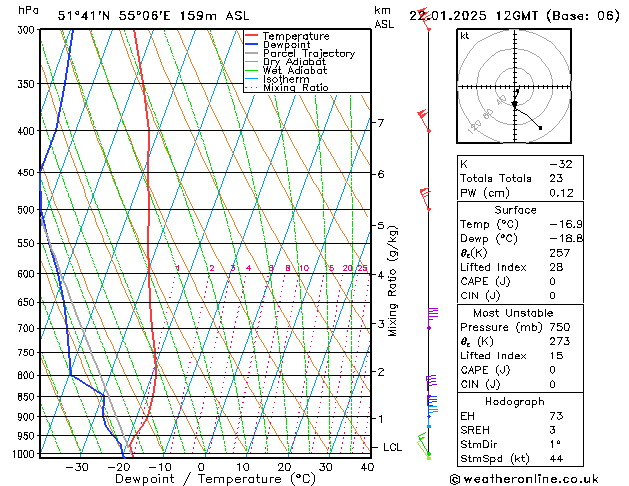629x486 pixels.
Task: Click the red wind barb at 400 hPa
Action: click(424, 120)
